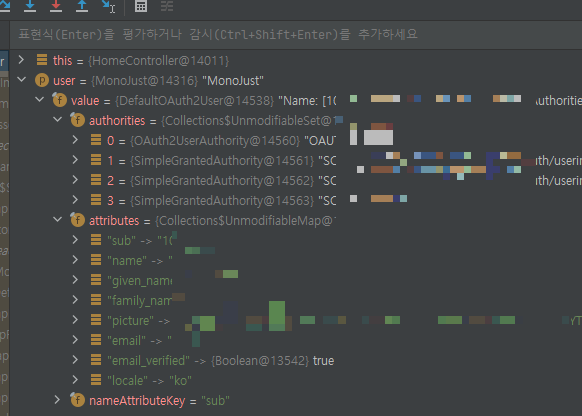Expand the nameAttributeKey field node
The image size is (582, 416).
point(57,400)
